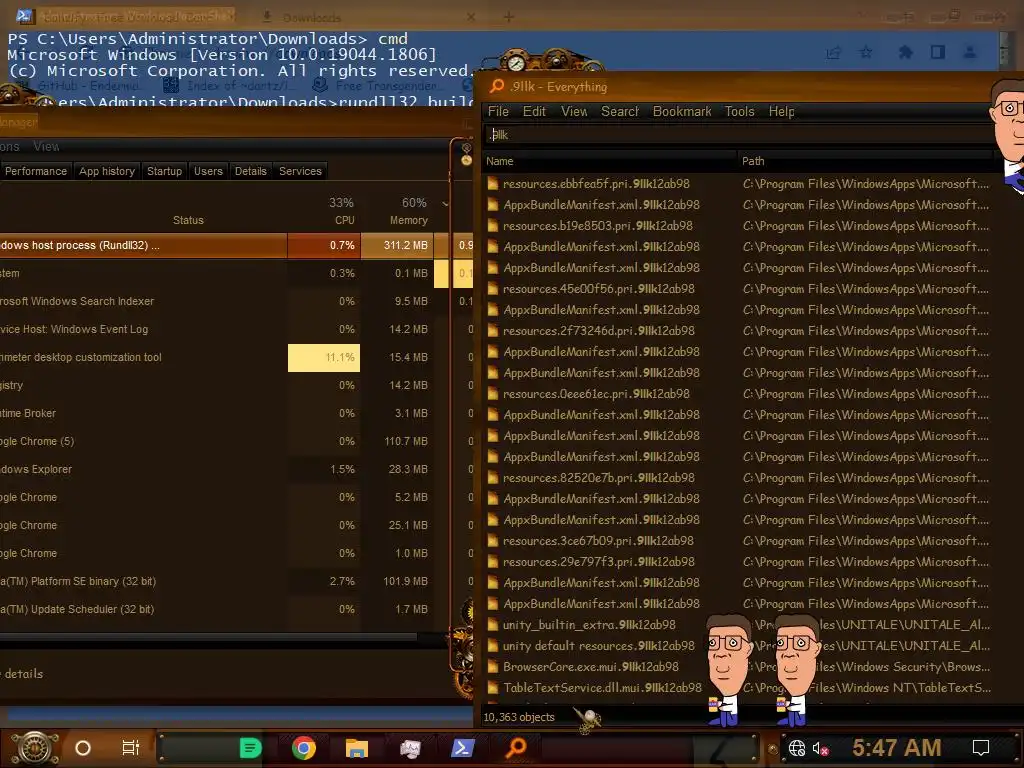This screenshot has width=1024, height=768.
Task: Select file BrowserCore.exe.mui.9llk12ab98
Action: (590, 667)
